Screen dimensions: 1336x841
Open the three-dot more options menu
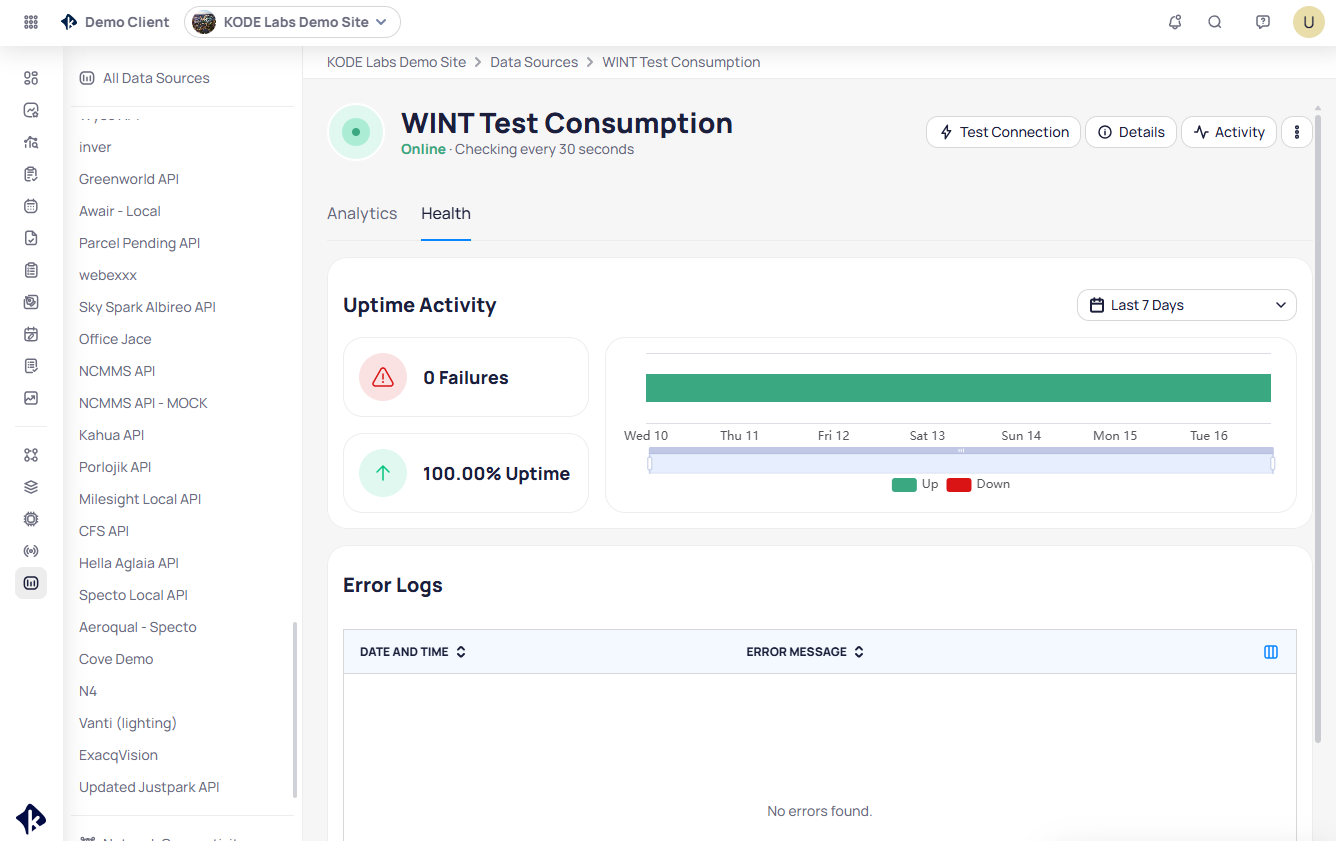1297,132
